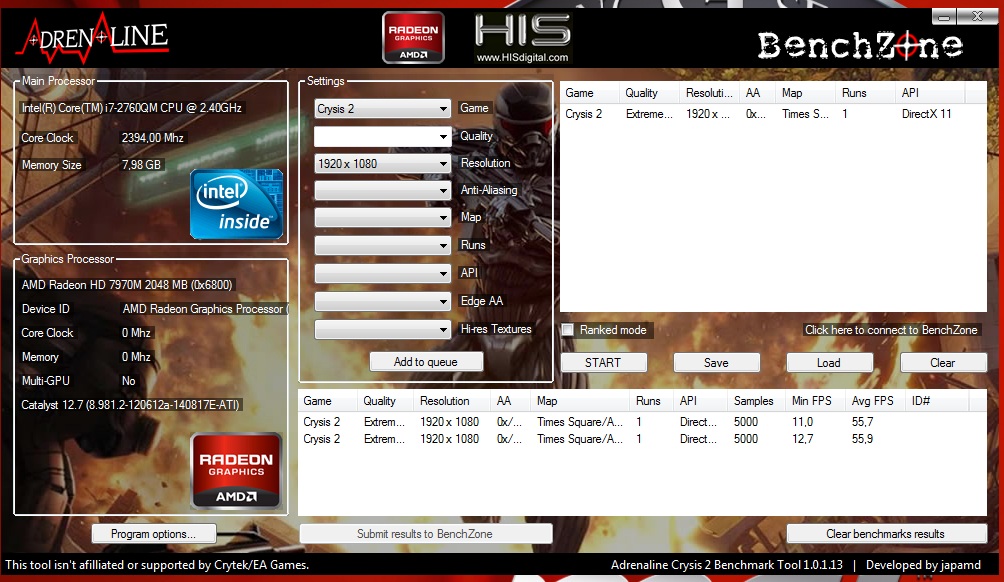Click the Intel inside badge
The width and height of the screenshot is (1004, 582).
(x=236, y=204)
